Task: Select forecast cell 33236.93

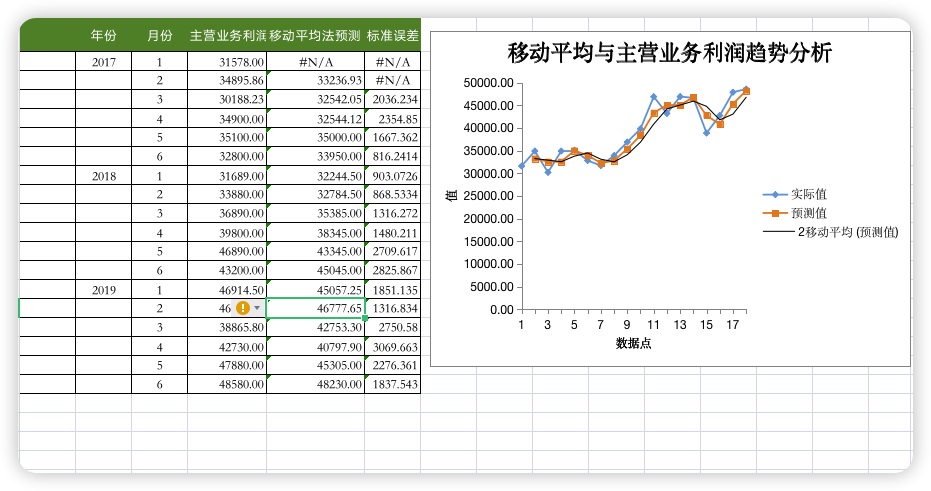Action: pyautogui.click(x=315, y=80)
